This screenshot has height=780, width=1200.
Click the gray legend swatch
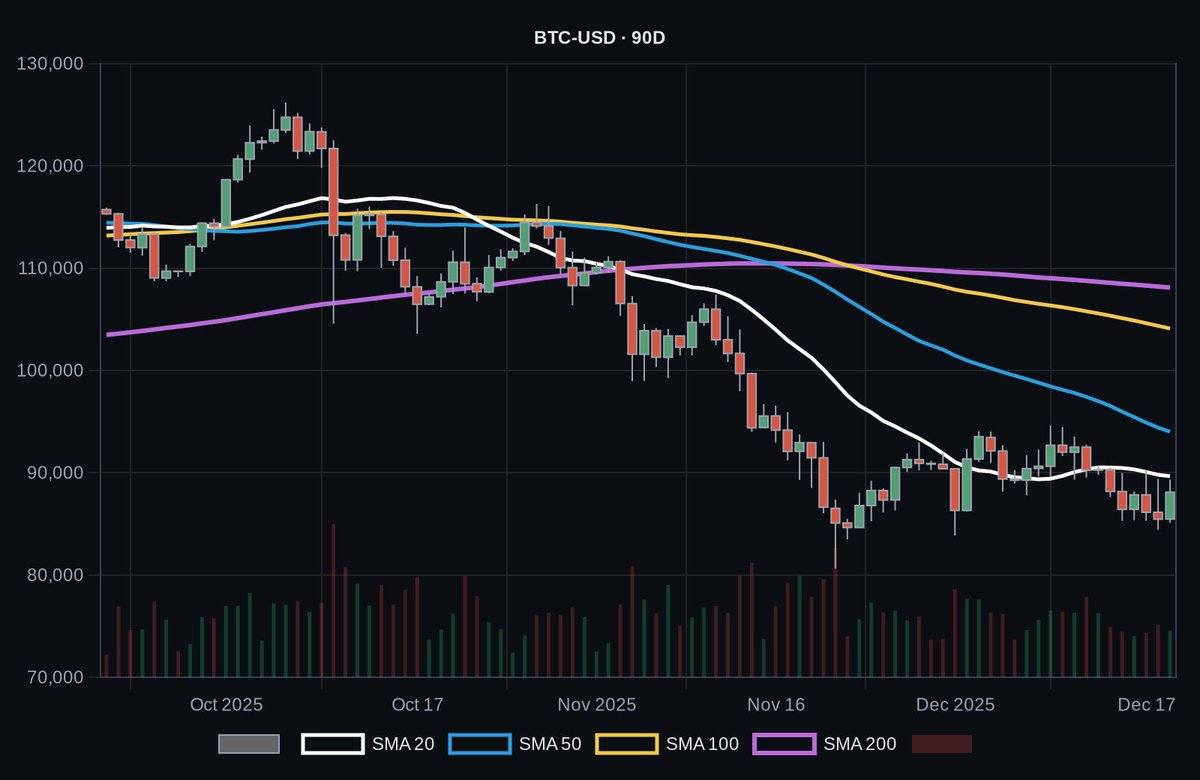pyautogui.click(x=249, y=744)
